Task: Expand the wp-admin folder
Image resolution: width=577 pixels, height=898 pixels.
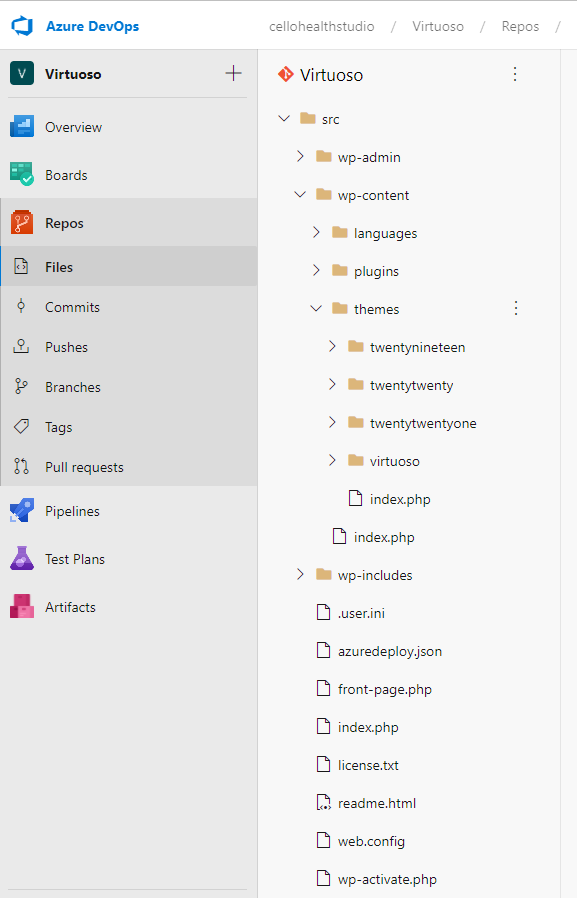Action: click(300, 156)
